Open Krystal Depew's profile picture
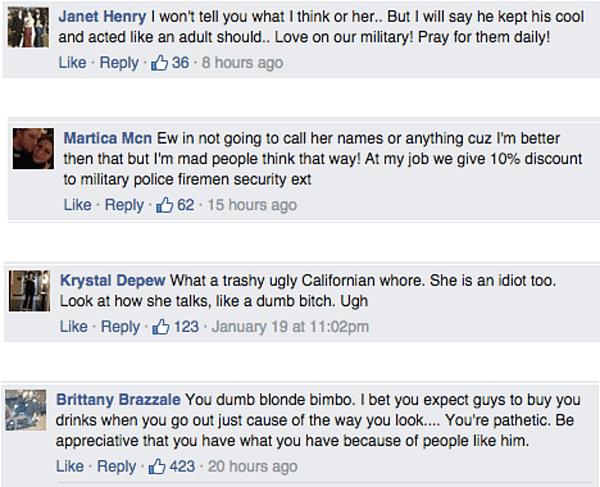600x487 pixels. (x=29, y=291)
